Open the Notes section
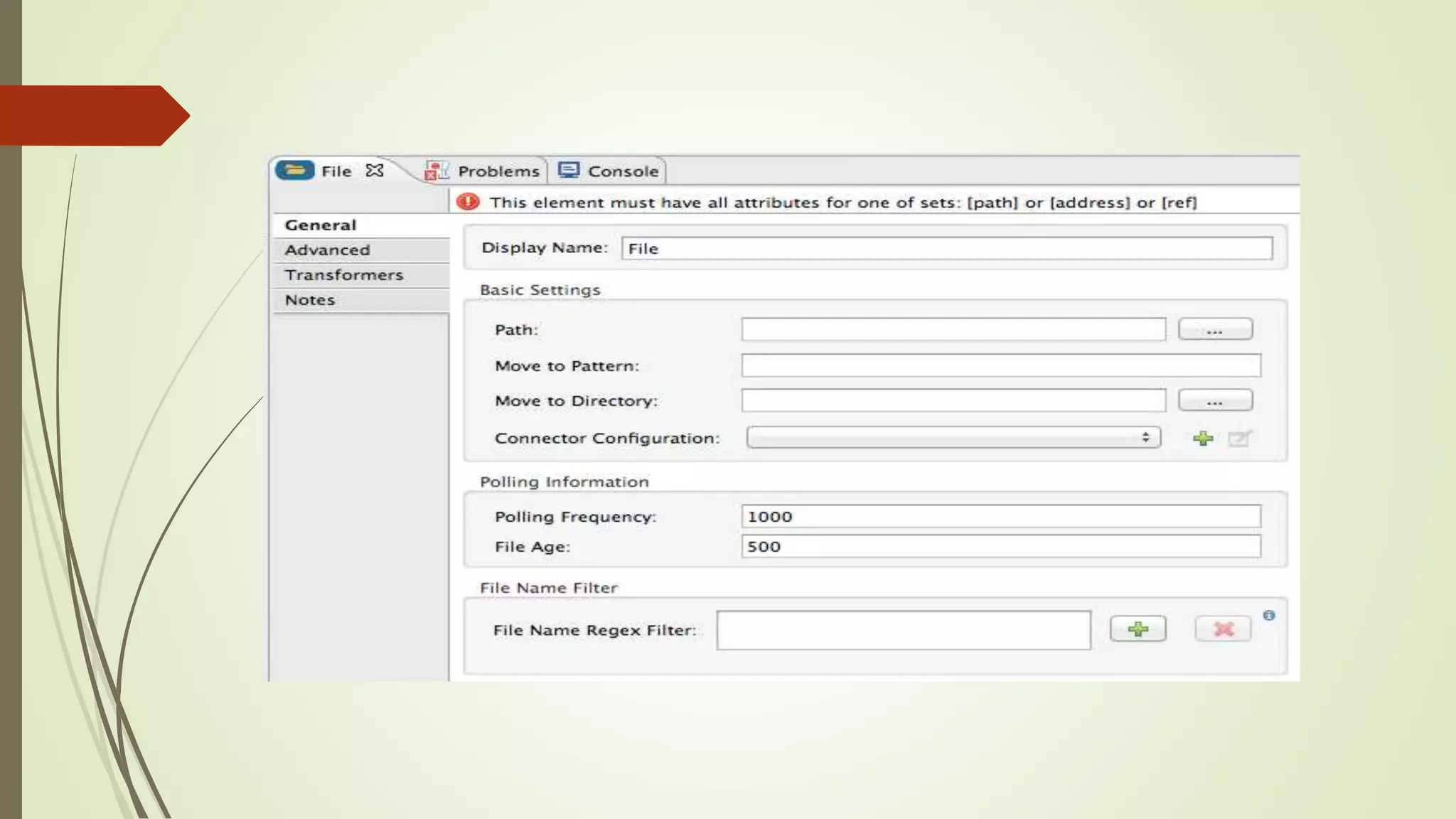Viewport: 1456px width, 819px height. [309, 300]
